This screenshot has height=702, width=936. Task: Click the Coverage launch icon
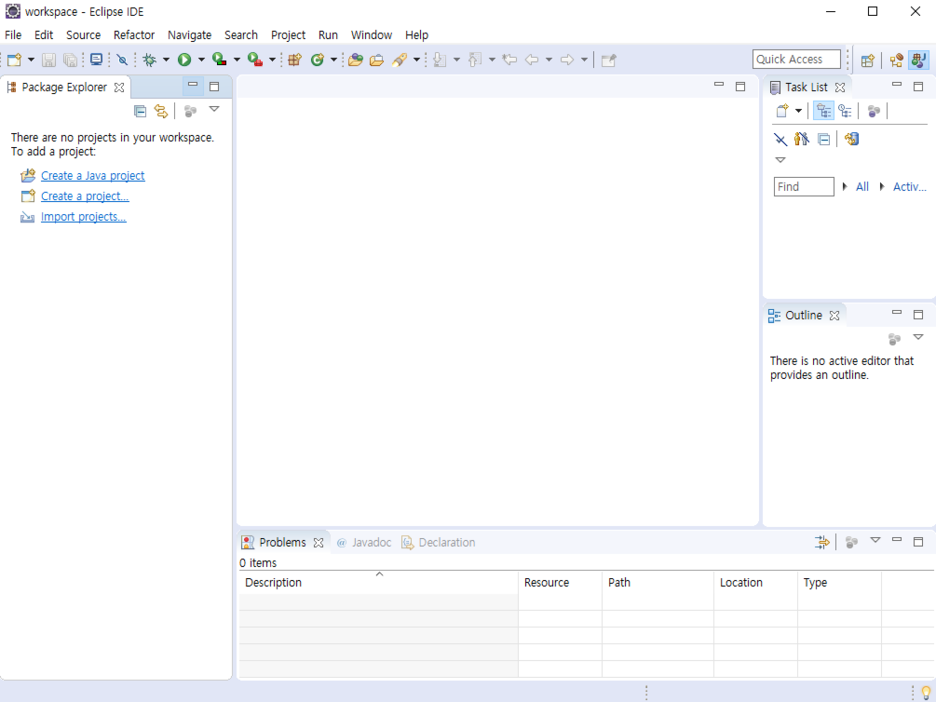coord(220,60)
